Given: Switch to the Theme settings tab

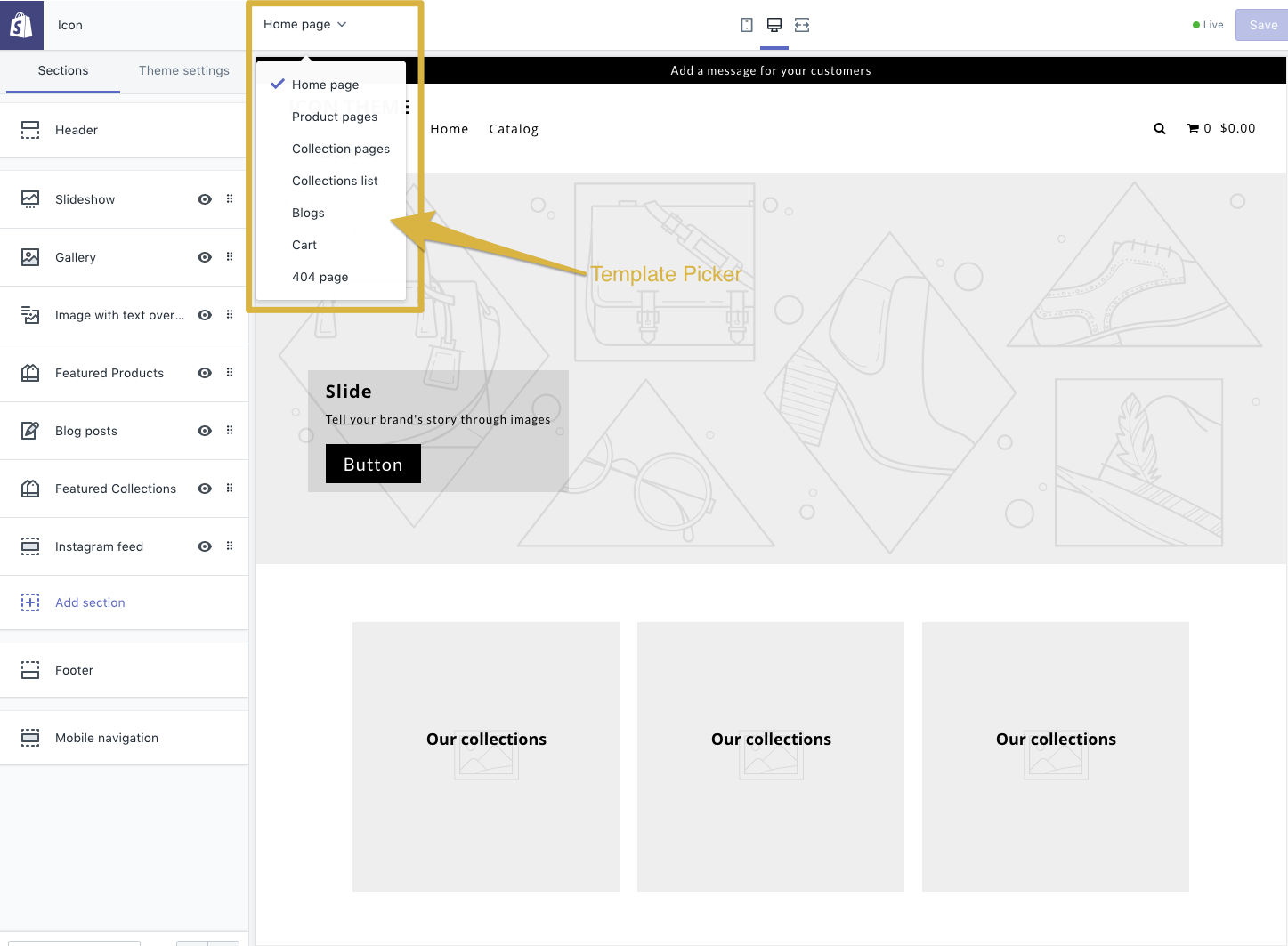Looking at the screenshot, I should pyautogui.click(x=183, y=70).
